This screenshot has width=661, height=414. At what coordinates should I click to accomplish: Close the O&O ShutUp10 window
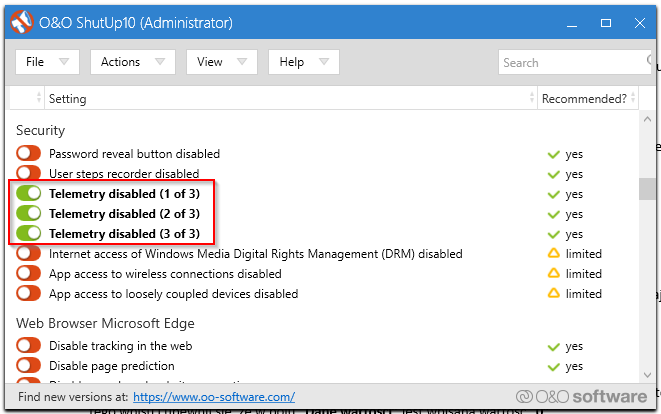coord(640,23)
